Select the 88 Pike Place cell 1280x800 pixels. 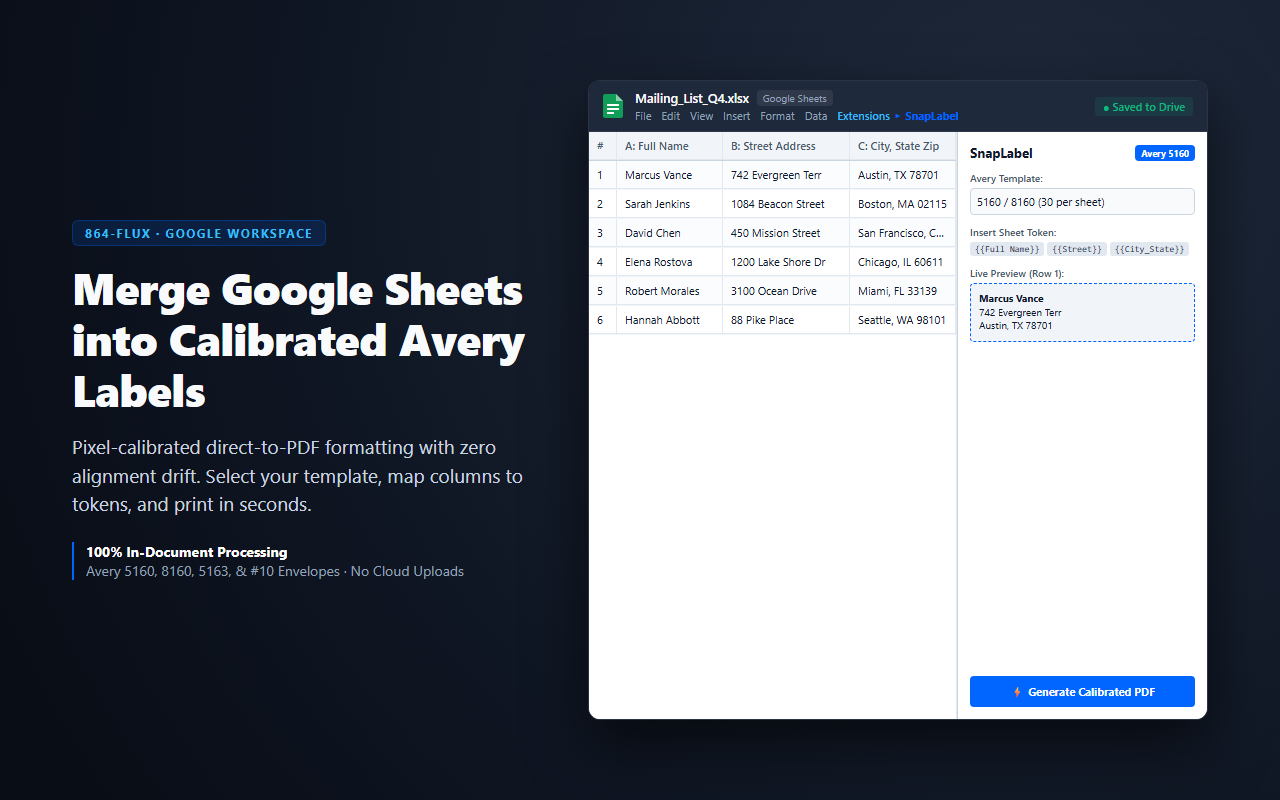(x=786, y=320)
